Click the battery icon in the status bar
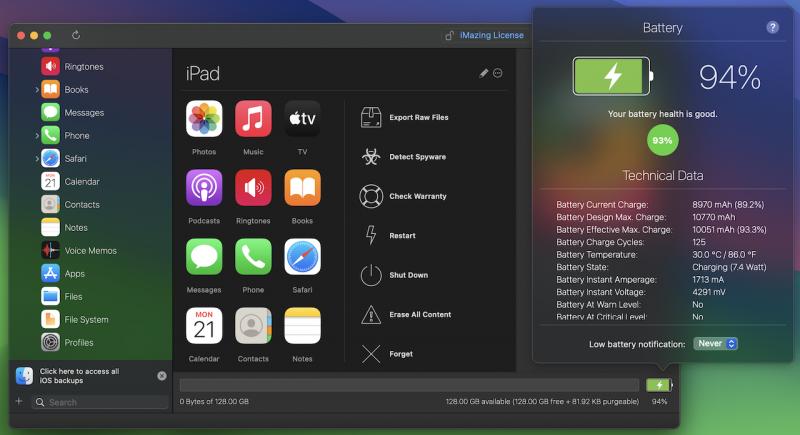This screenshot has height=435, width=800. [659, 385]
